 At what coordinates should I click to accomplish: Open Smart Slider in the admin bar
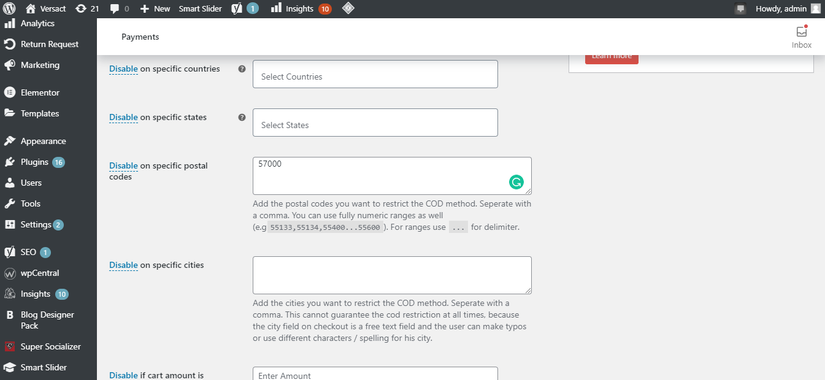coord(200,8)
